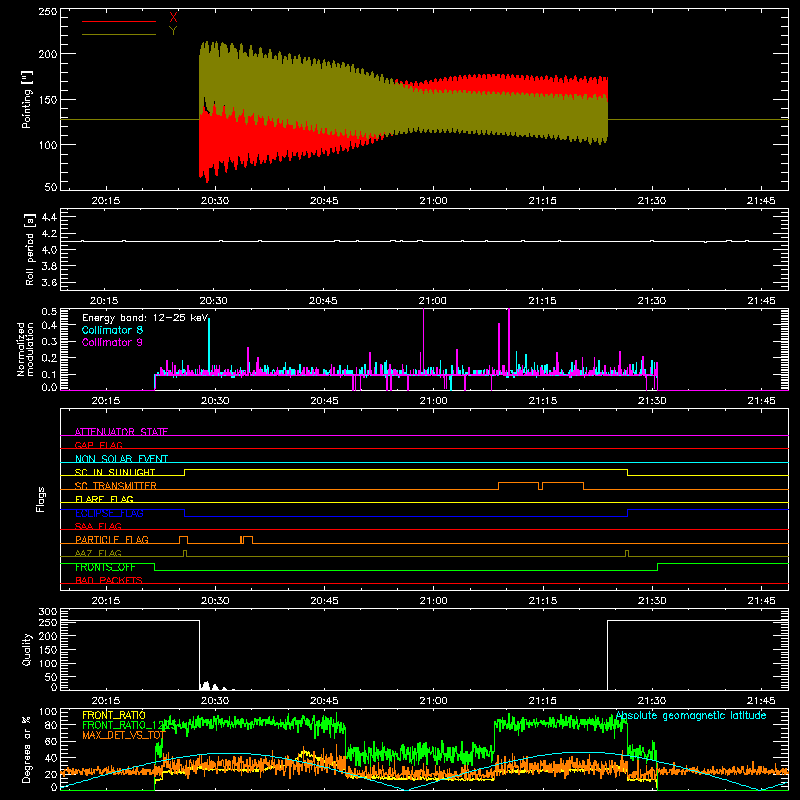Click the Flags axis title
The height and width of the screenshot is (800, 800).
[41, 499]
